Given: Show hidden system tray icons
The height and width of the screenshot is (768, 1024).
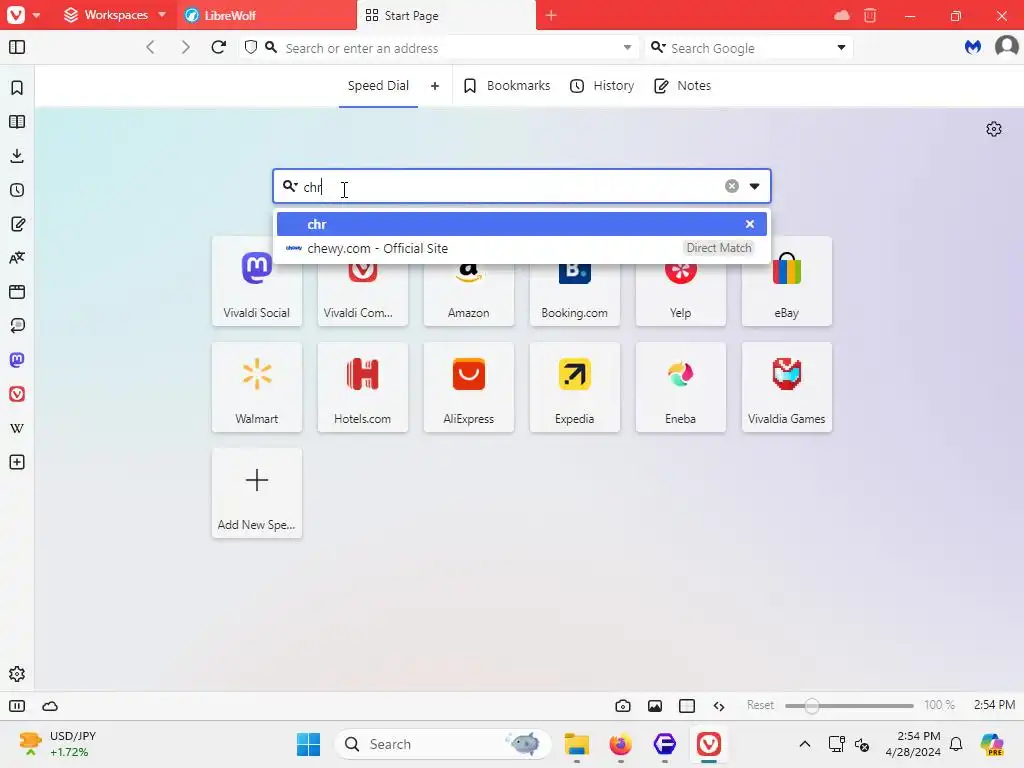Looking at the screenshot, I should coord(805,744).
